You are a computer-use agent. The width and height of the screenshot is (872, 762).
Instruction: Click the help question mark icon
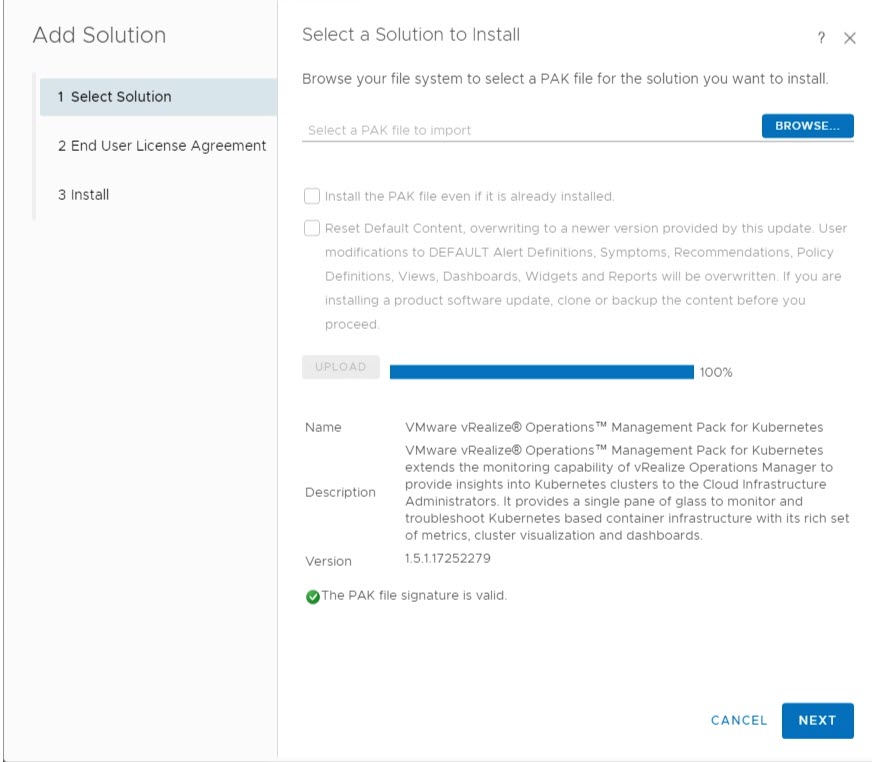pos(821,38)
